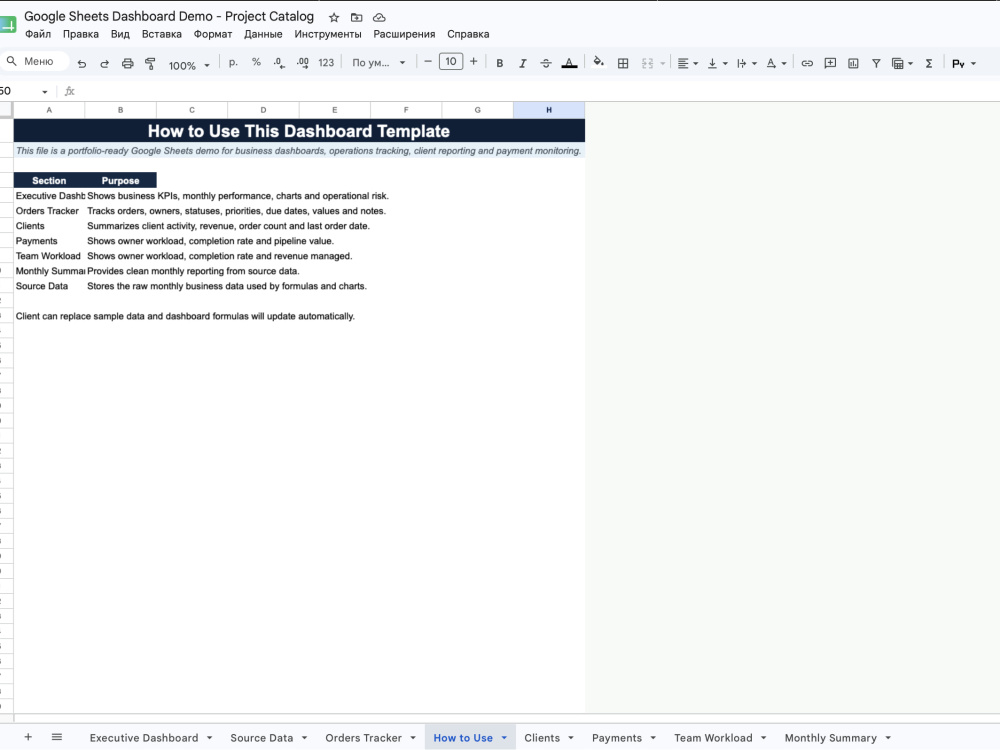This screenshot has height=750, width=1000.
Task: Insert a chart
Action: 853,63
